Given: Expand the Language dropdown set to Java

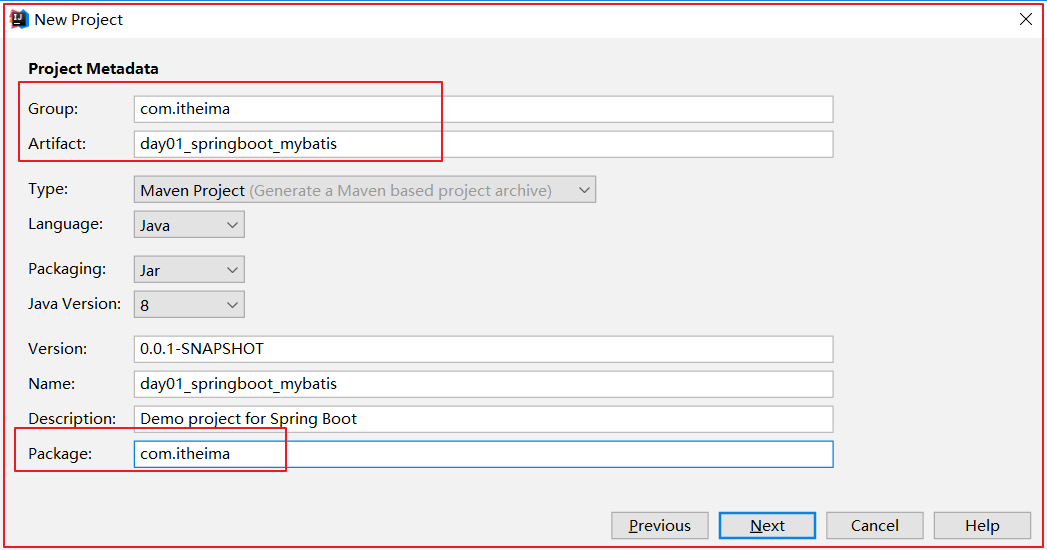Looking at the screenshot, I should [x=189, y=225].
